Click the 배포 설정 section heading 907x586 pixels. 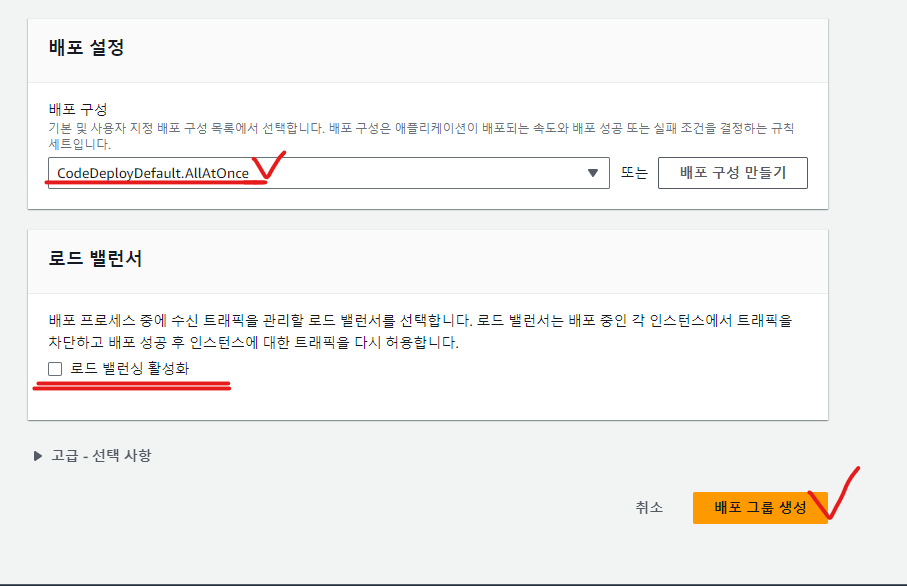click(86, 47)
